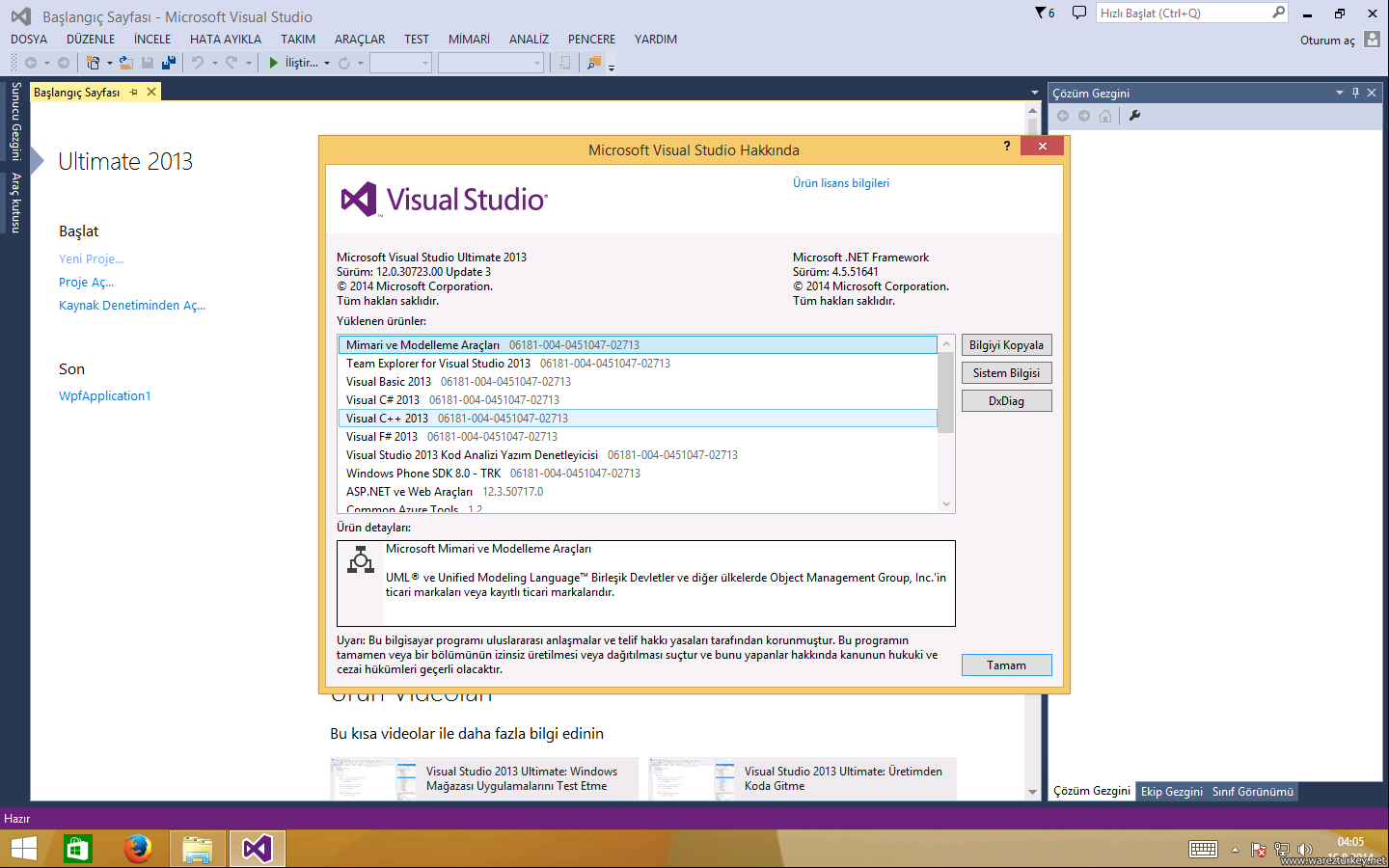
Task: Open the DOSYA menu
Action: coord(29,40)
